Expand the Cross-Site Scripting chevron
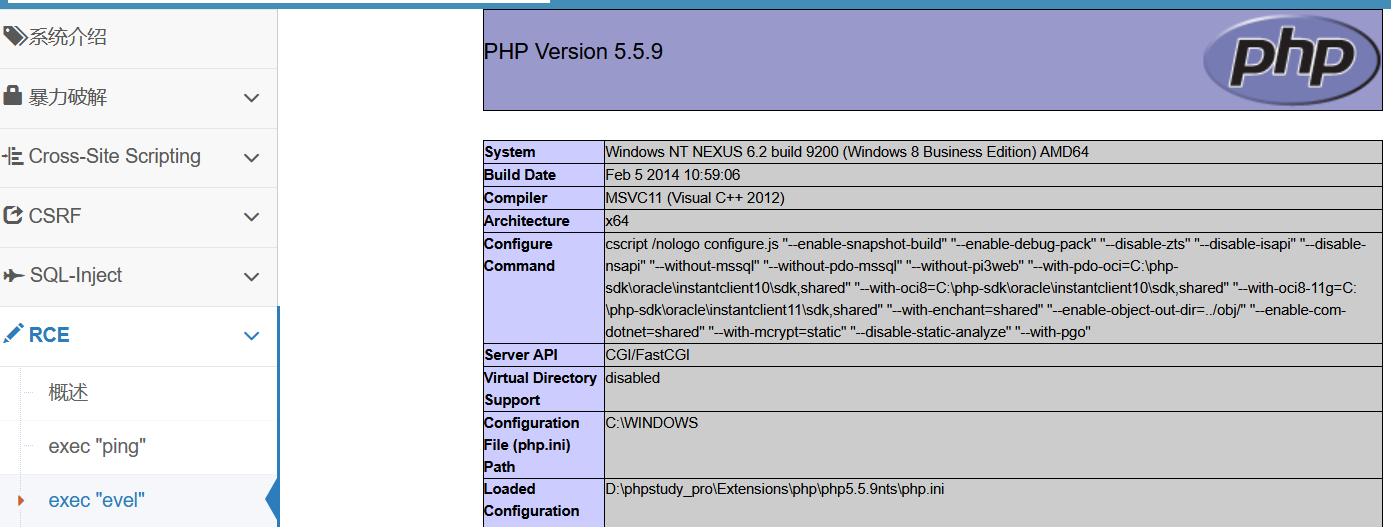The height and width of the screenshot is (527, 1391). [251, 158]
